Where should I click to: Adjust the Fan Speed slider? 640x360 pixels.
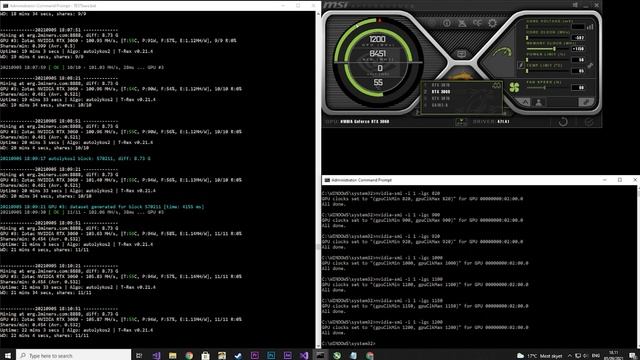click(547, 87)
